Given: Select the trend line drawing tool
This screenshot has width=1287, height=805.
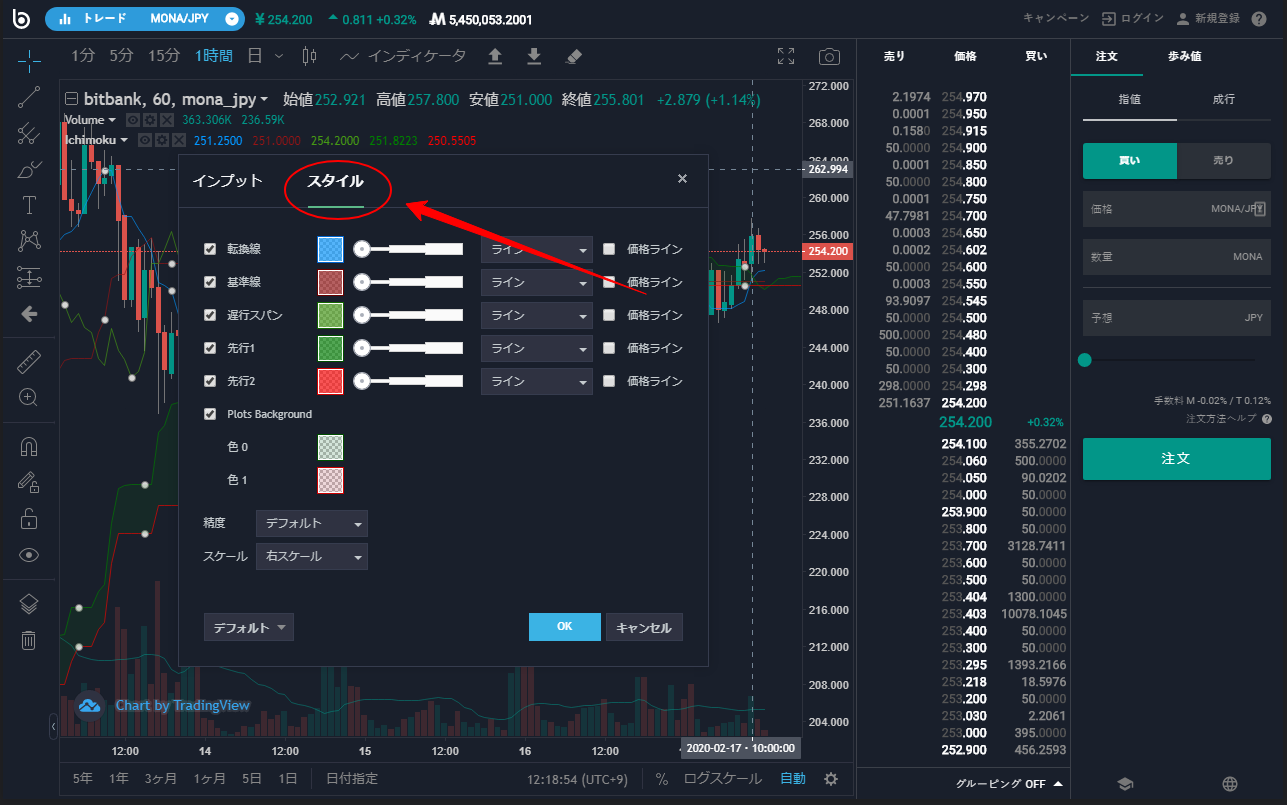Looking at the screenshot, I should [x=29, y=97].
